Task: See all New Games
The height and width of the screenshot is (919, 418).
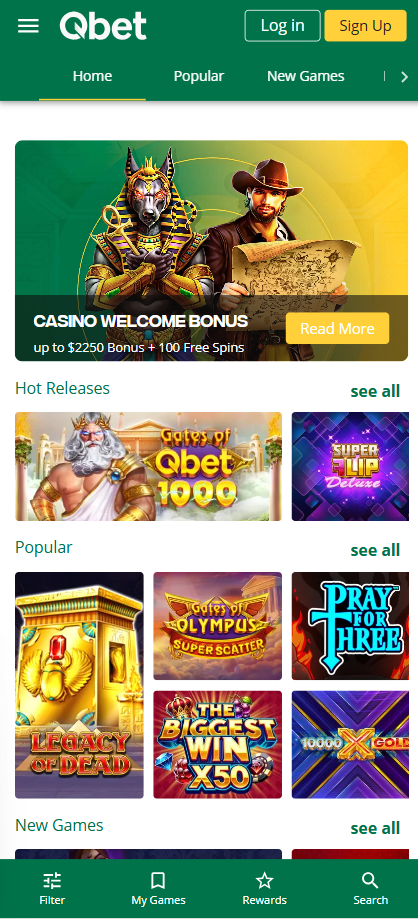Action: click(375, 829)
